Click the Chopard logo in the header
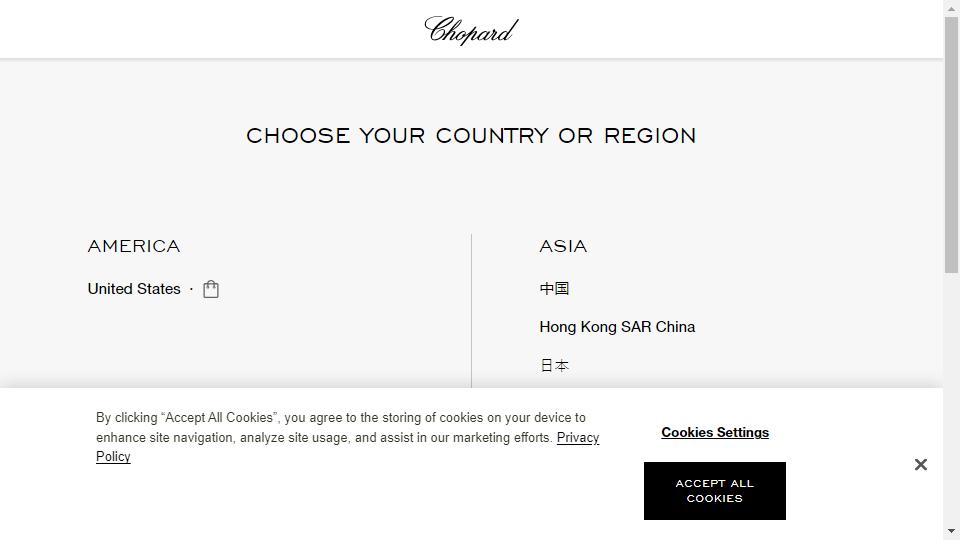Viewport: 960px width, 540px height. (x=471, y=30)
